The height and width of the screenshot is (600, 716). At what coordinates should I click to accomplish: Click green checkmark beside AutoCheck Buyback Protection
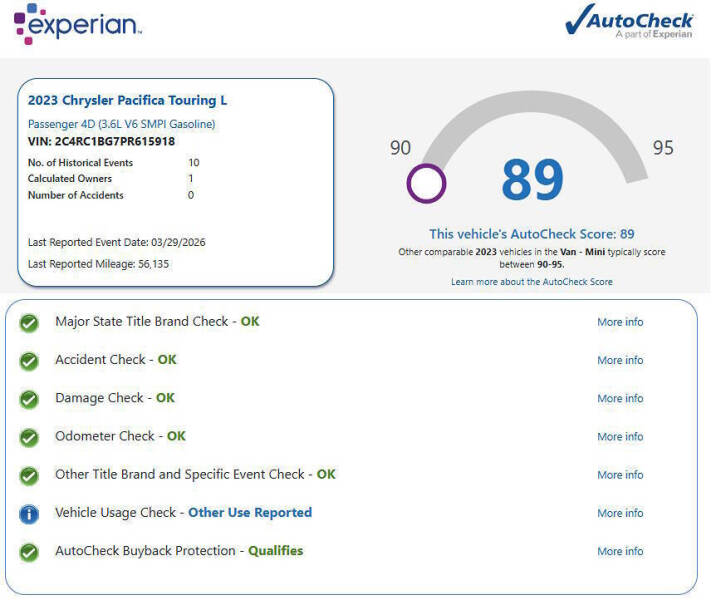coord(29,552)
